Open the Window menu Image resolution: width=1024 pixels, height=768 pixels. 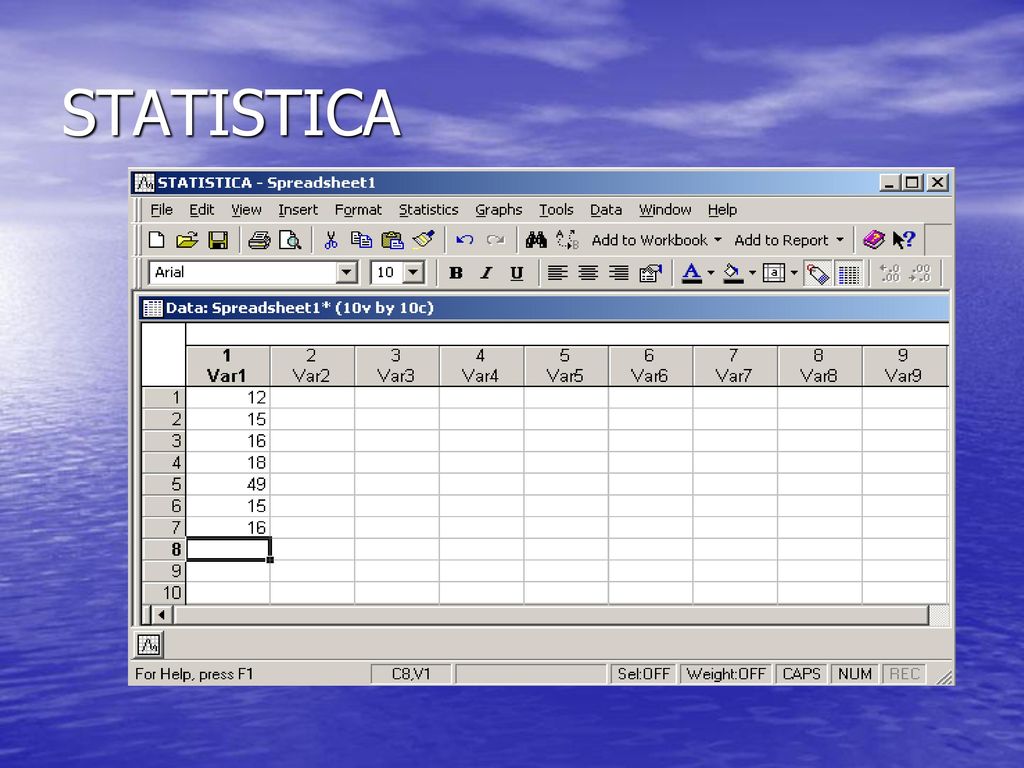(665, 210)
